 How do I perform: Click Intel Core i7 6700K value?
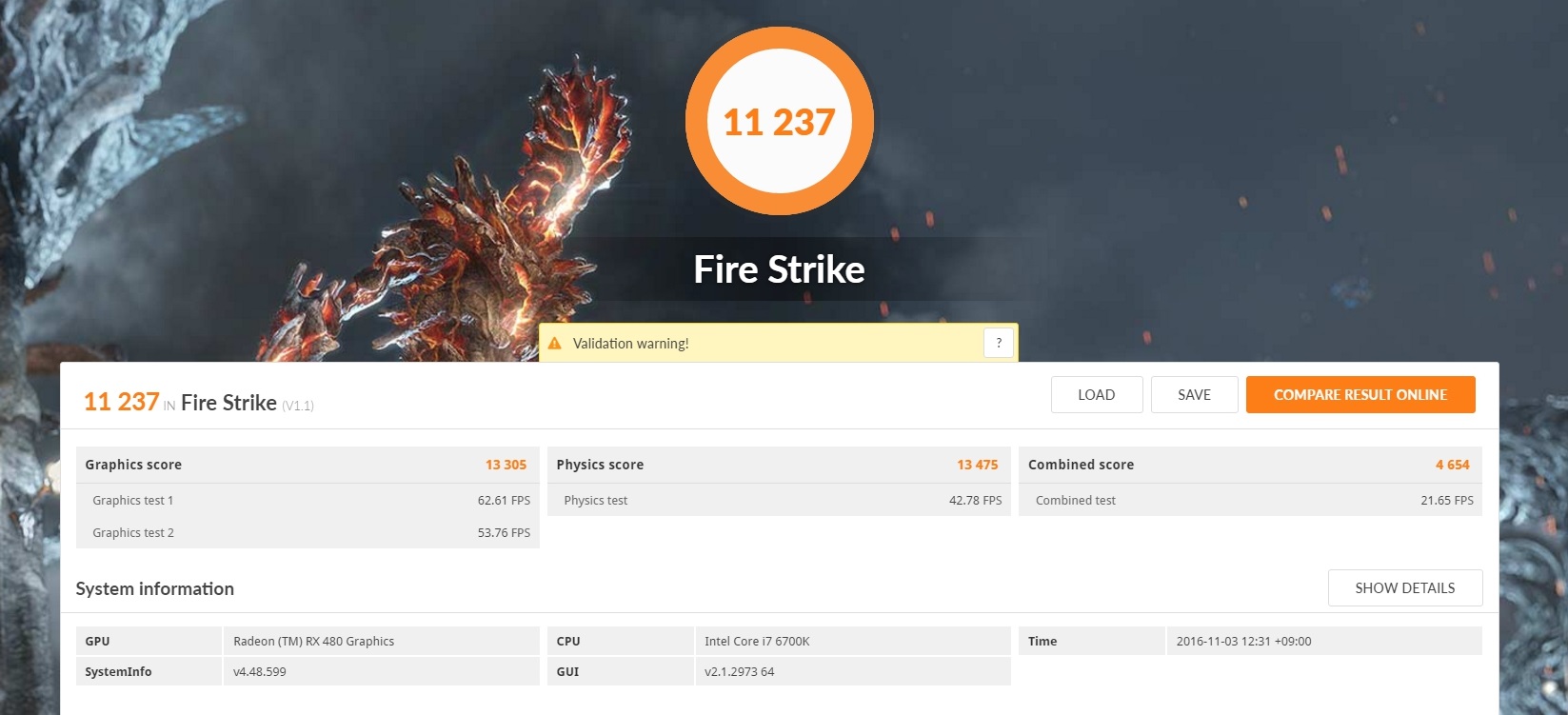757,642
